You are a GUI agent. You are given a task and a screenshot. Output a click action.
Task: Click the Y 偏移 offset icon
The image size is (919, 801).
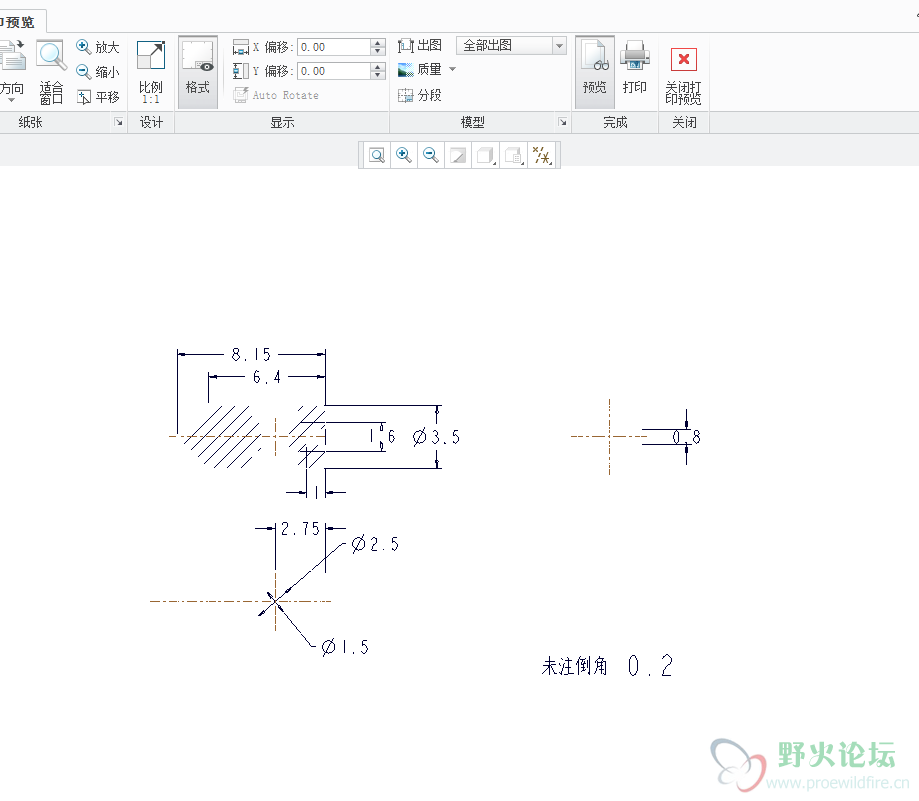pos(240,71)
